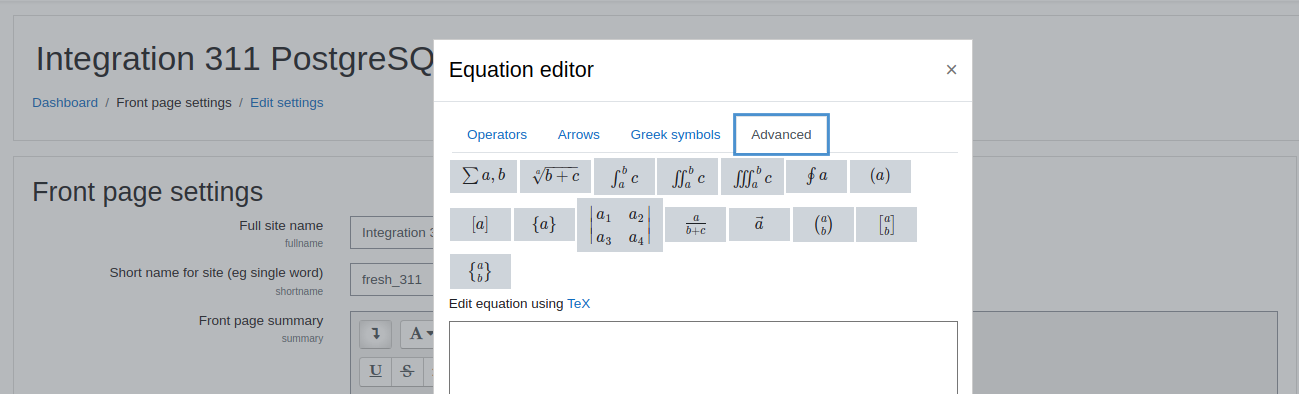The height and width of the screenshot is (394, 1299).
Task: Insert curly braces around a
Action: coord(544,225)
